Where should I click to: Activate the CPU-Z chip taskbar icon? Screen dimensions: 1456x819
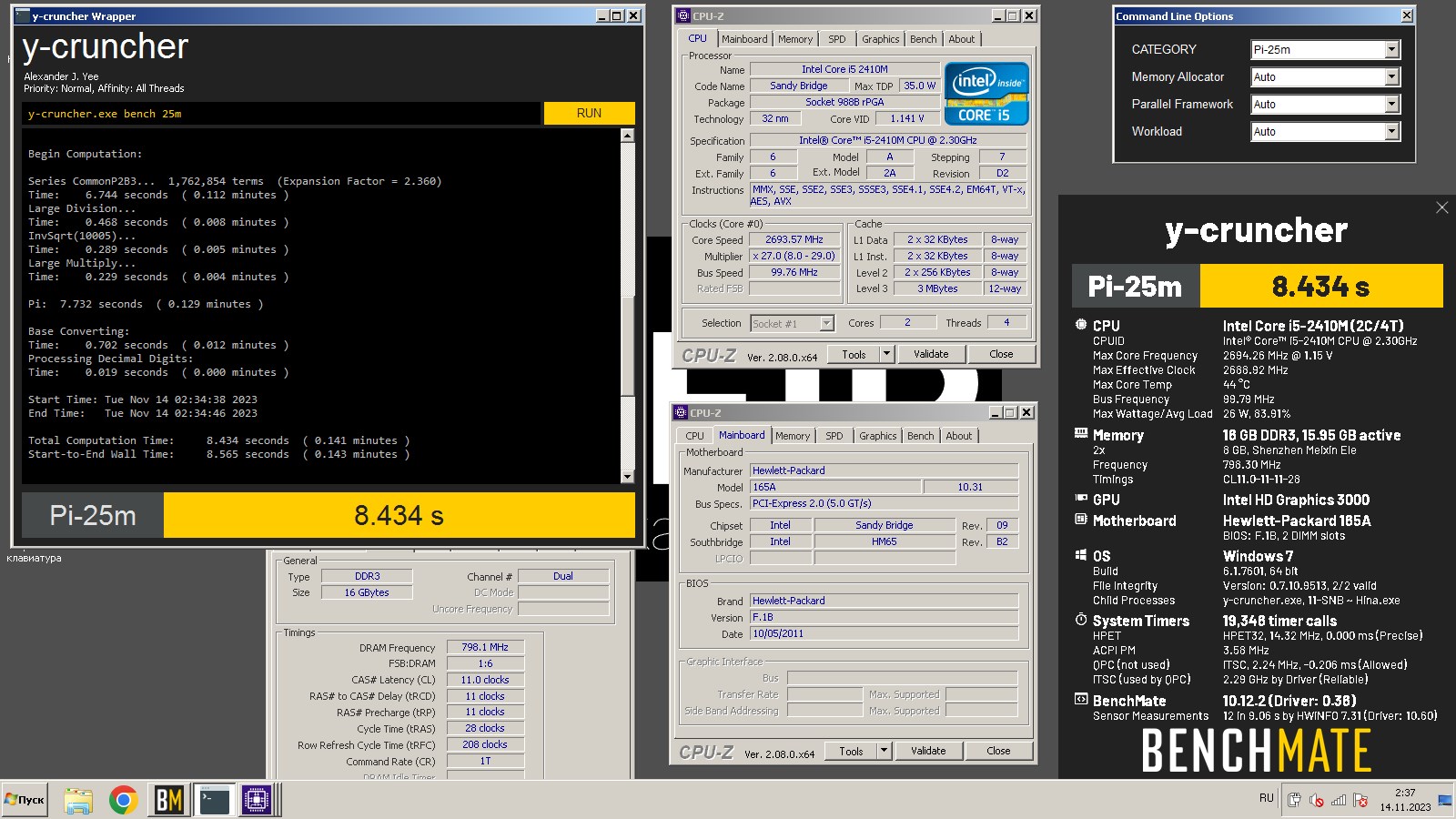257,800
